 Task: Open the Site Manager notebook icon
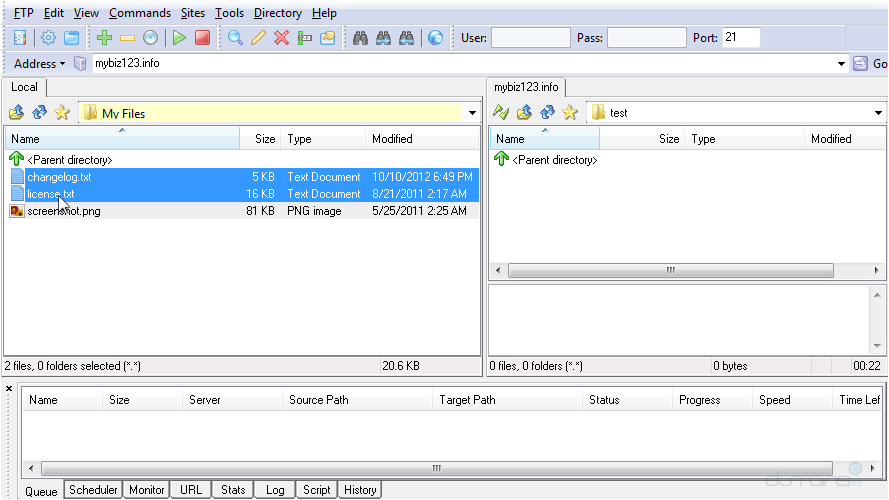[x=20, y=38]
